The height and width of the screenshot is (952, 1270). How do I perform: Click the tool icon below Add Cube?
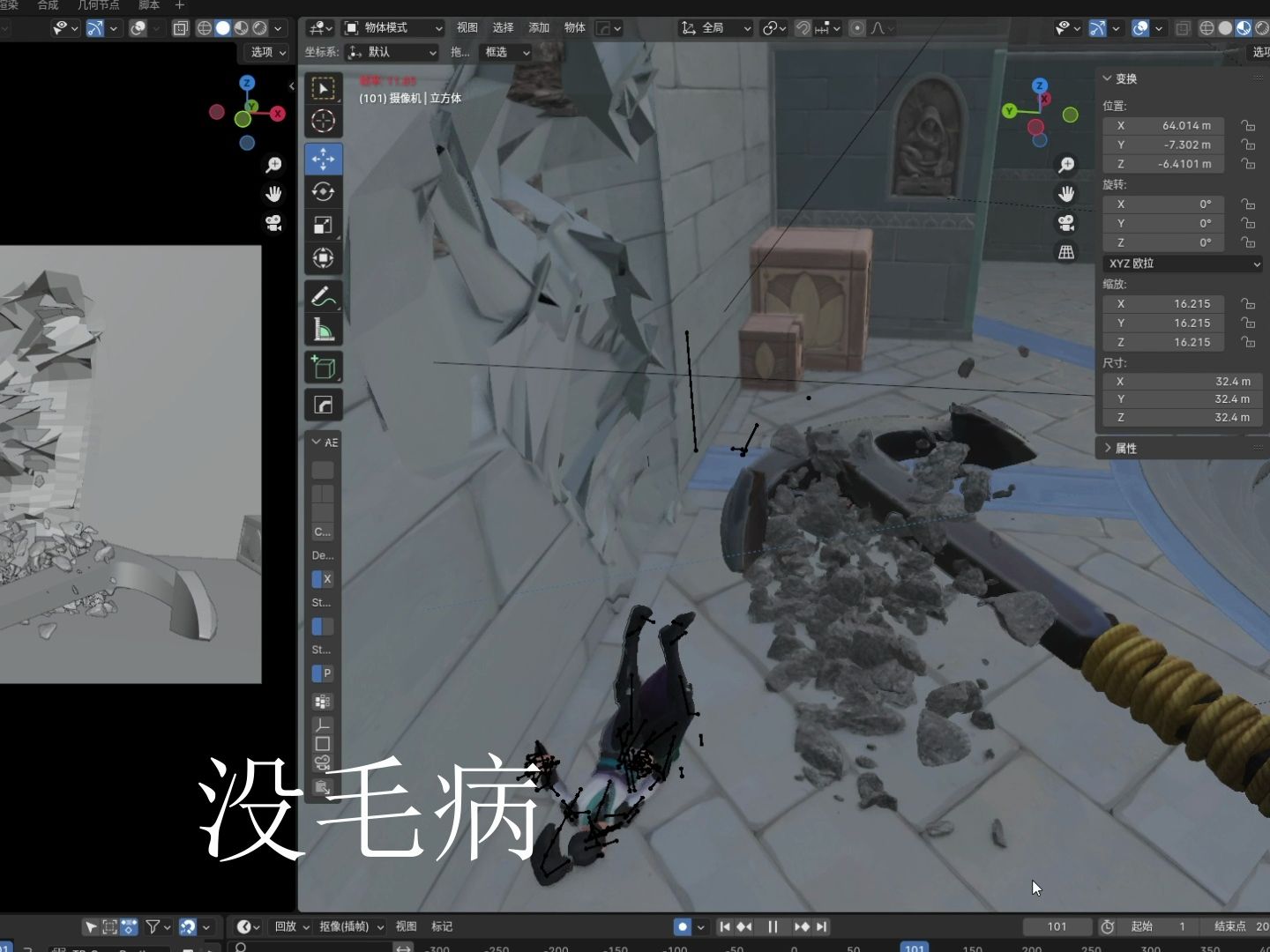point(323,405)
